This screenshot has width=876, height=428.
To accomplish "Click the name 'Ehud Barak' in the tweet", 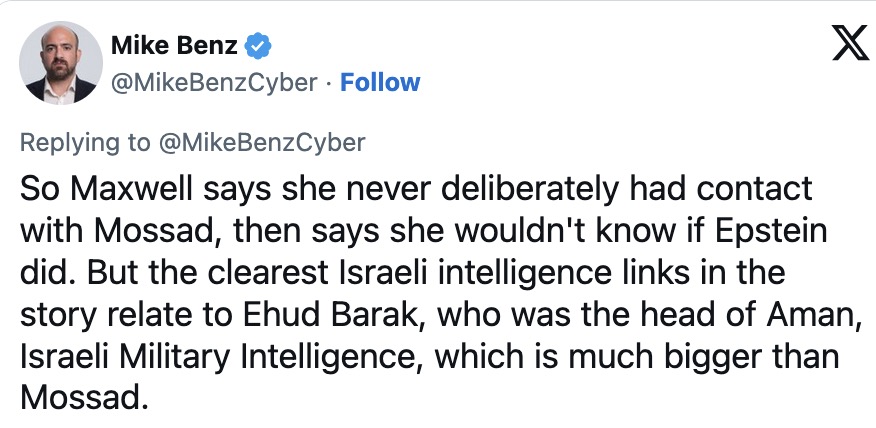I will point(332,315).
